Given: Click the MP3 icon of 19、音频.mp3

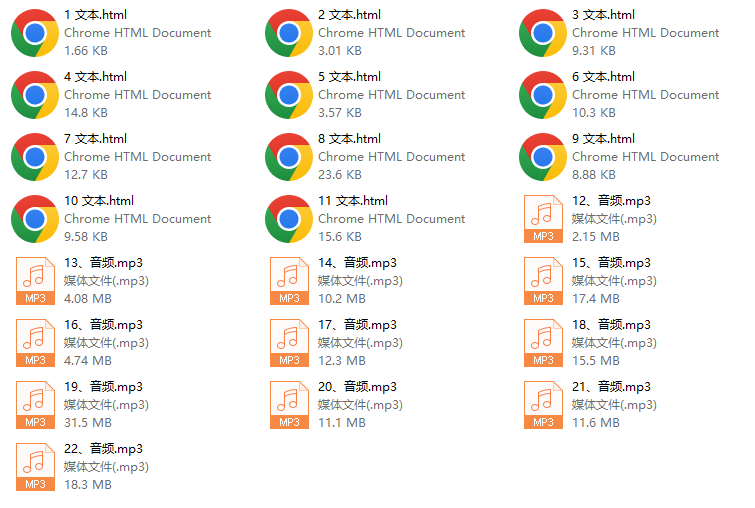Looking at the screenshot, I should tap(35, 405).
